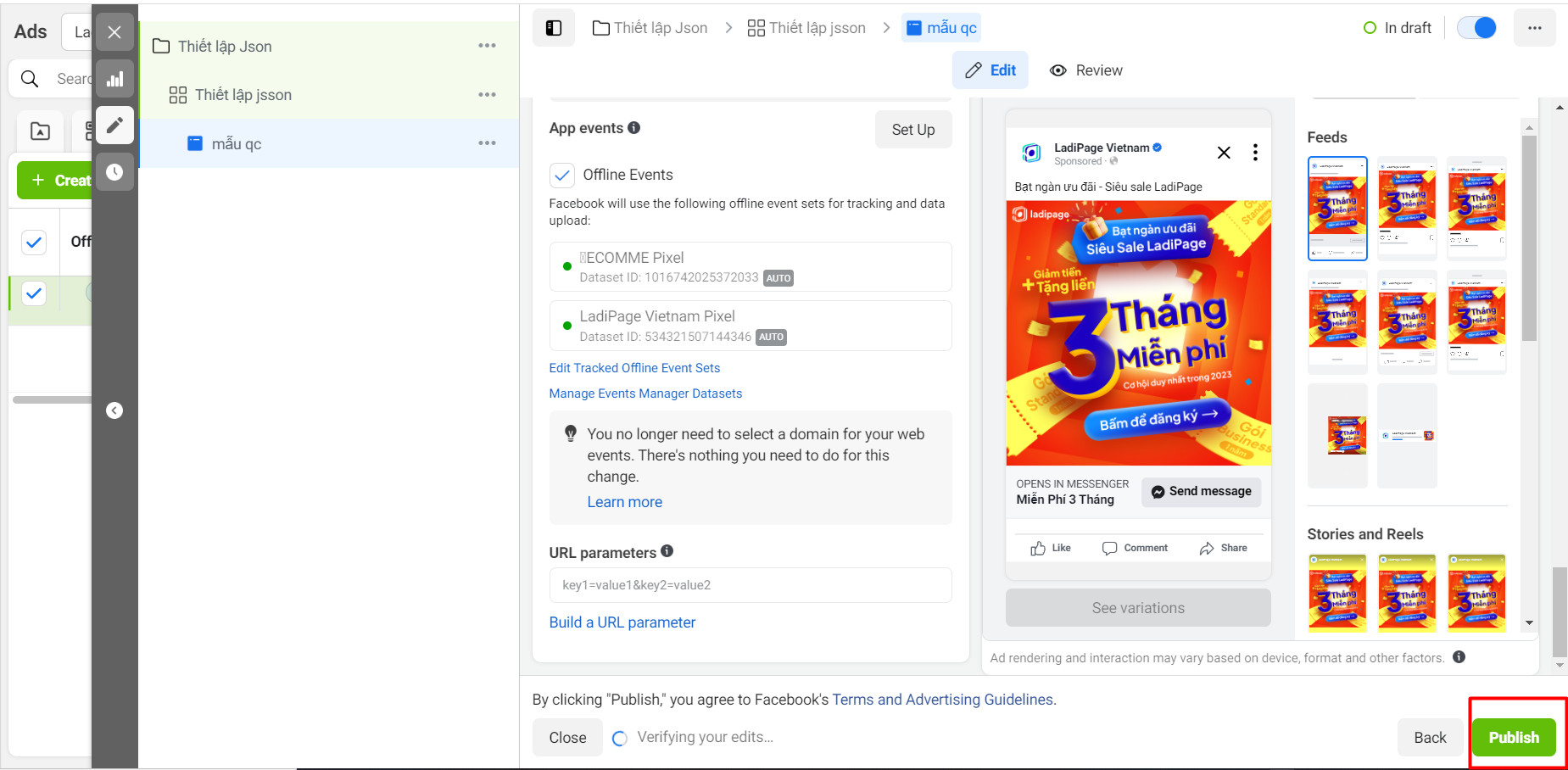Open the history clock icon in sidebar

114,172
